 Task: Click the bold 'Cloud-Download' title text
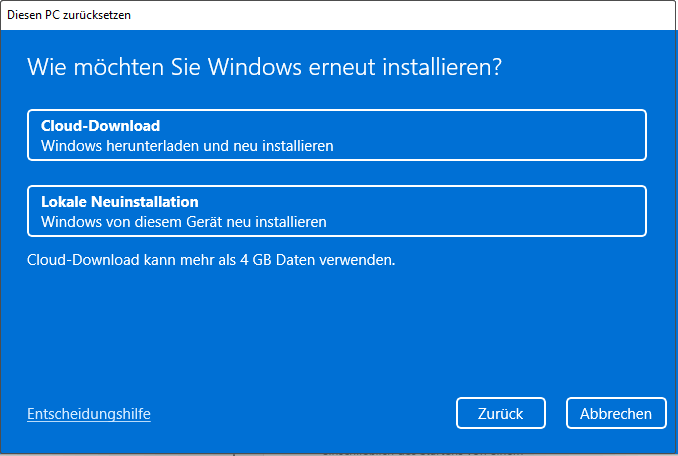(x=100, y=126)
